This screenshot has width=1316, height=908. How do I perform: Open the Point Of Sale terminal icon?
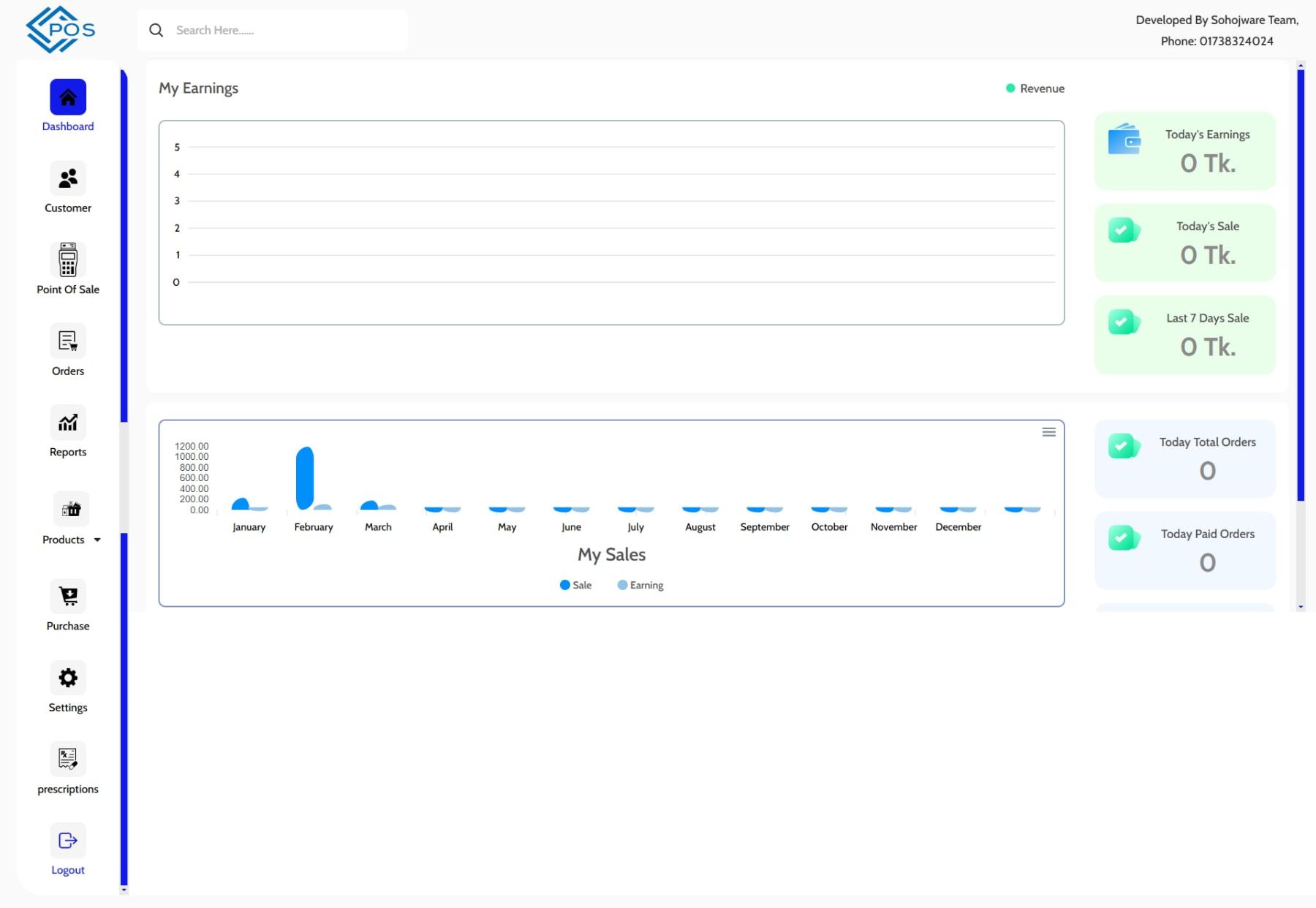pos(68,260)
